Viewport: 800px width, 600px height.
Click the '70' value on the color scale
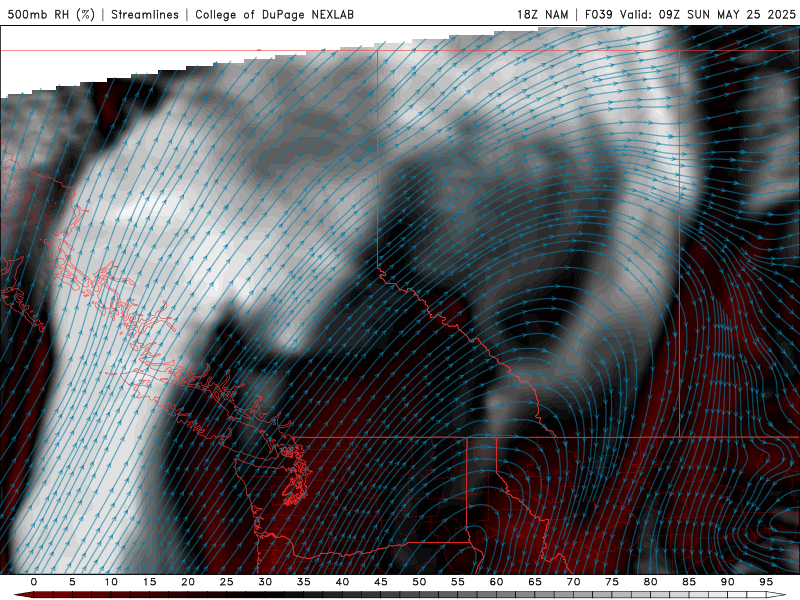573,582
